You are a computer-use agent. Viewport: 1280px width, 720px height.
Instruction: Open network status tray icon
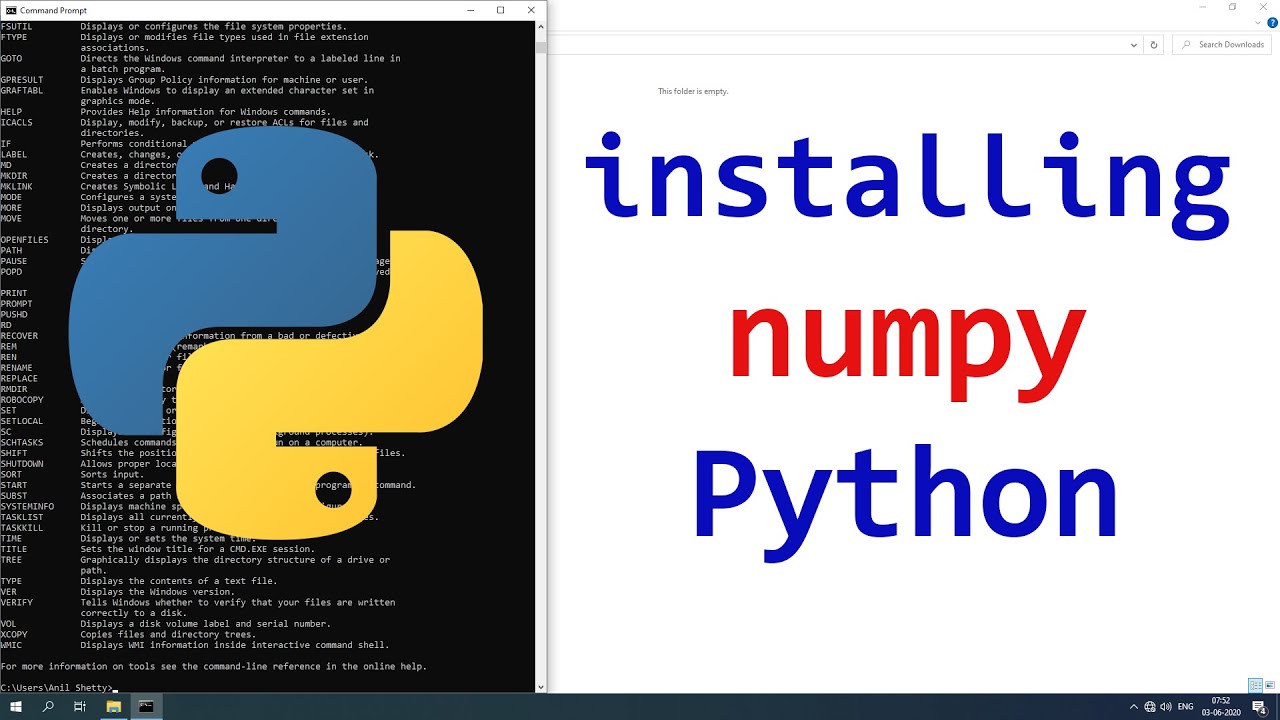pos(1150,707)
